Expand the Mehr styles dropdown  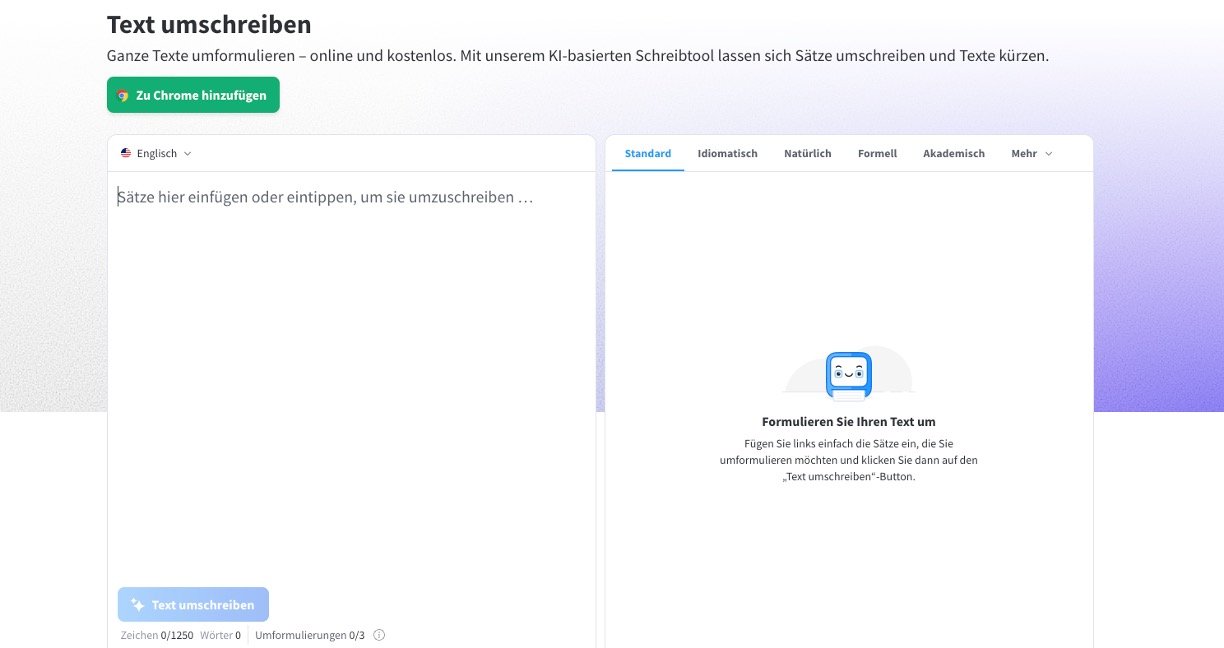[x=1030, y=153]
